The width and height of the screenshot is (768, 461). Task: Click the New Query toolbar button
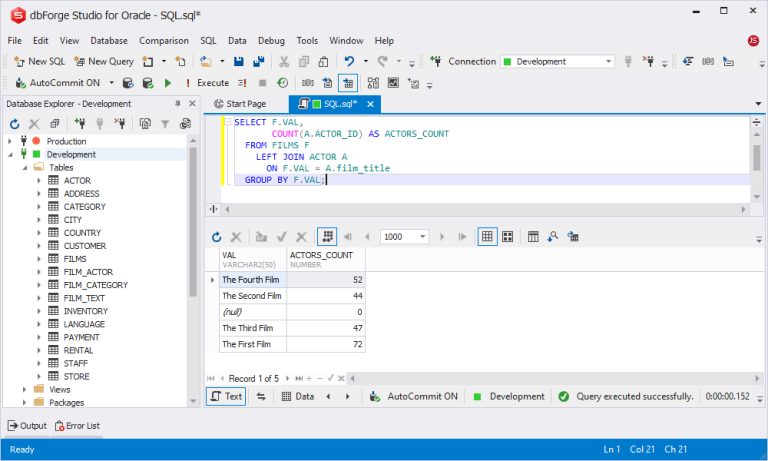point(104,61)
